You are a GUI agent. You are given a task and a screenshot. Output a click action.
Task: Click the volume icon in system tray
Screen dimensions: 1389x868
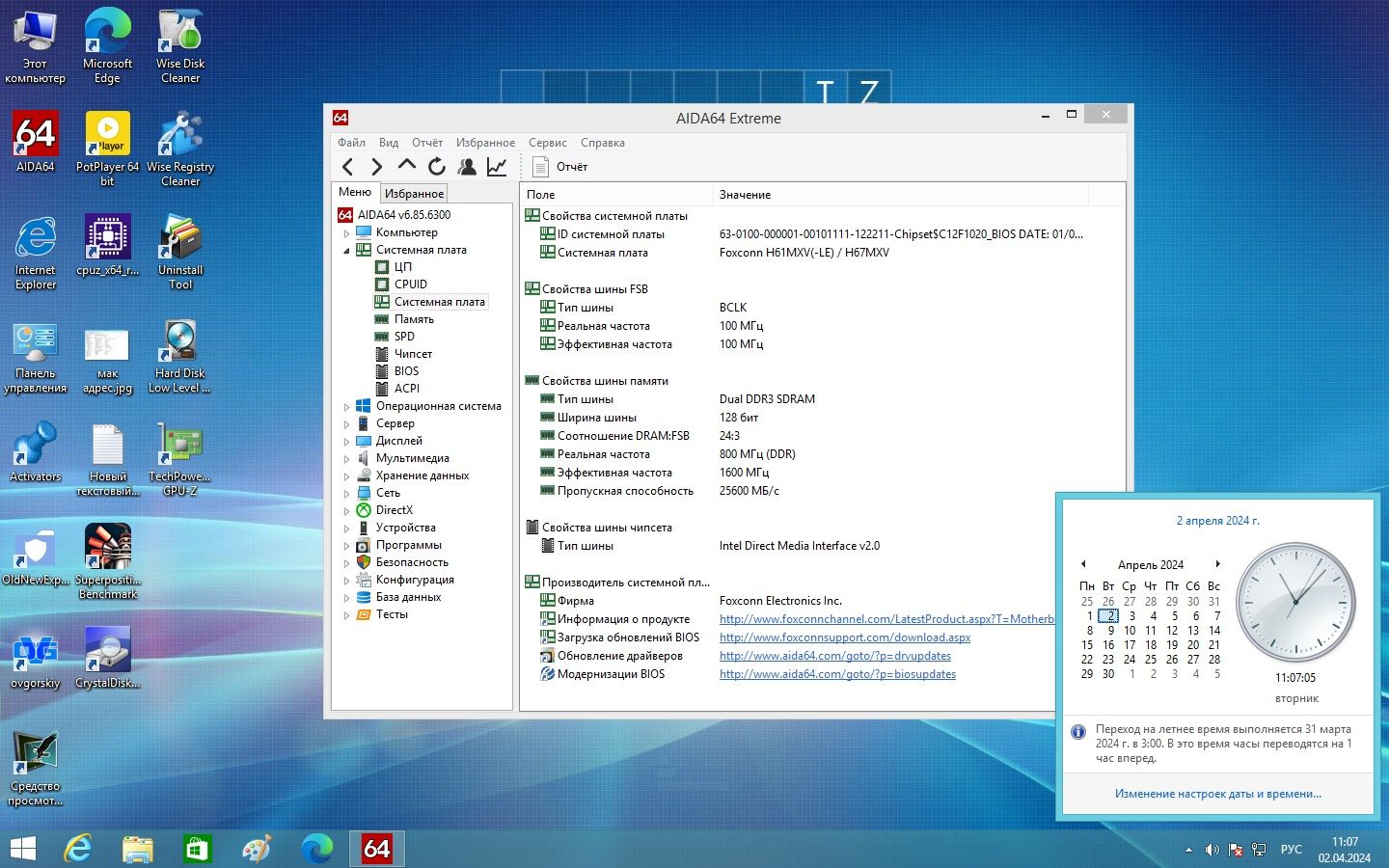click(x=1212, y=850)
